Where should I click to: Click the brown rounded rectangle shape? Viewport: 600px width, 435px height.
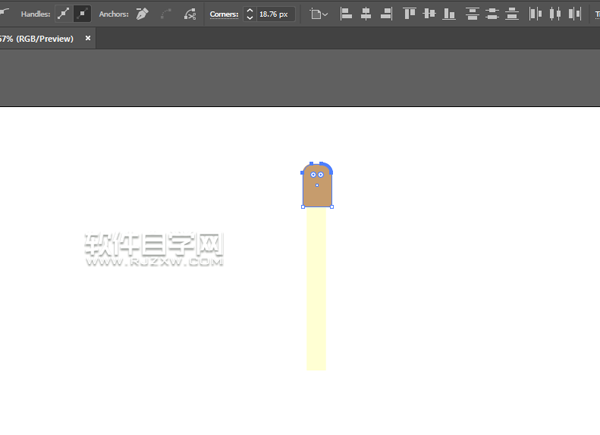click(x=317, y=195)
